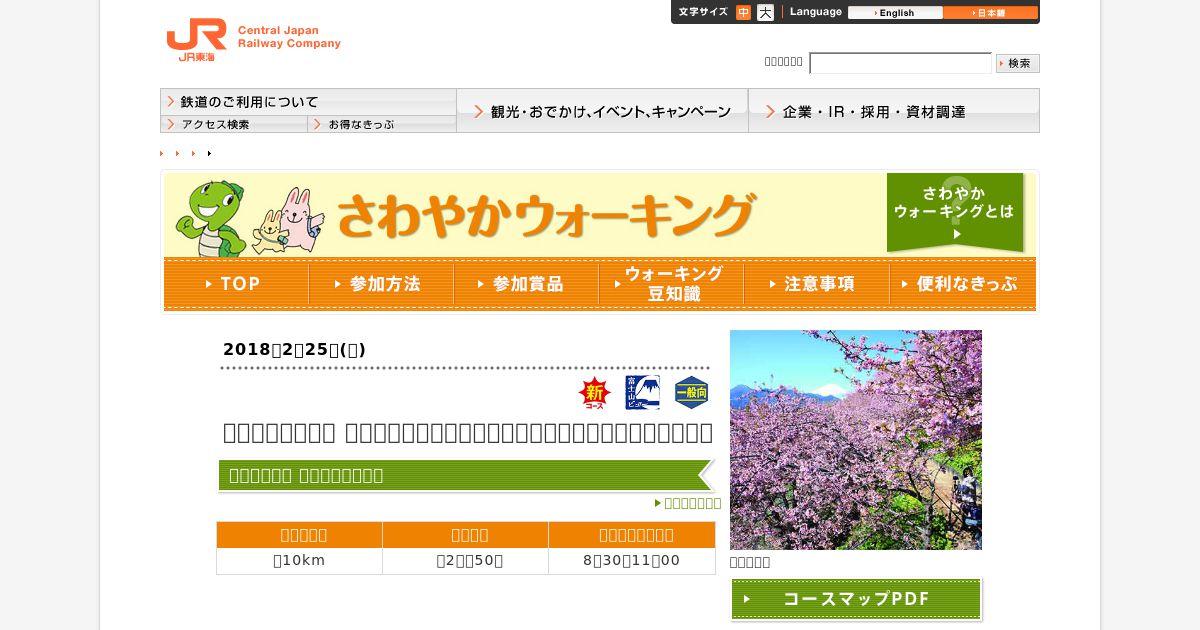
Task: Open アクセス検索 submenu item
Action: 234,124
